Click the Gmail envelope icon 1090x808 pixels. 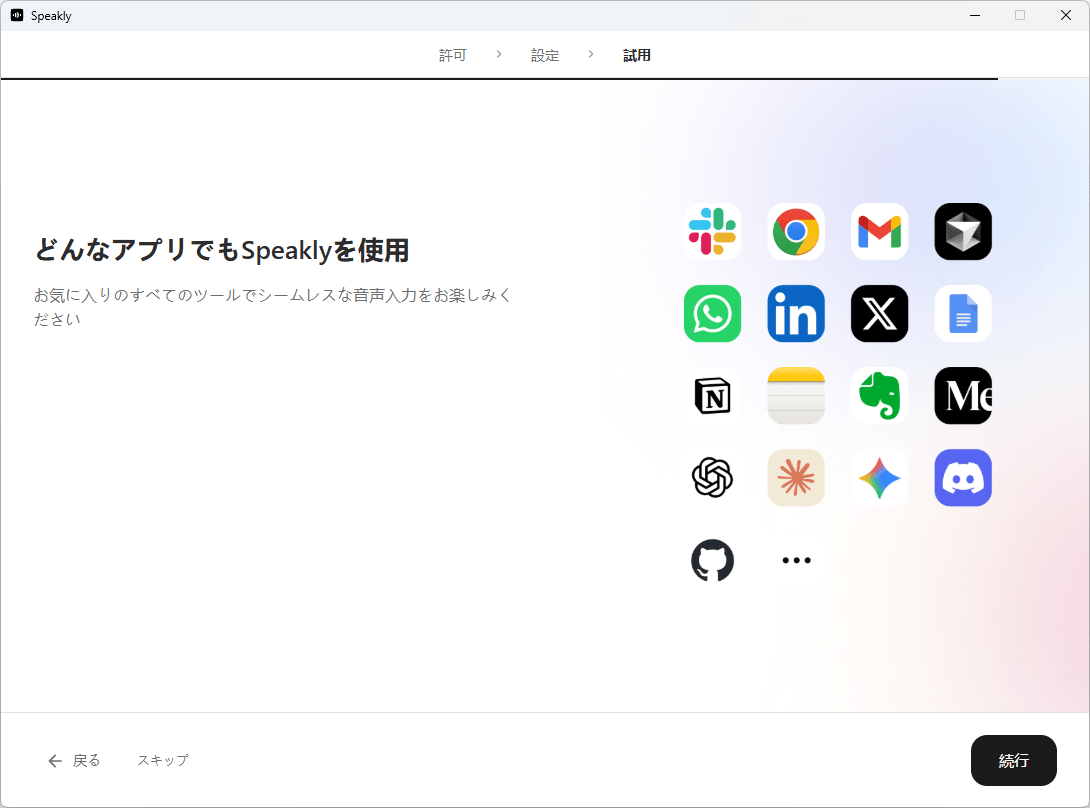(879, 232)
